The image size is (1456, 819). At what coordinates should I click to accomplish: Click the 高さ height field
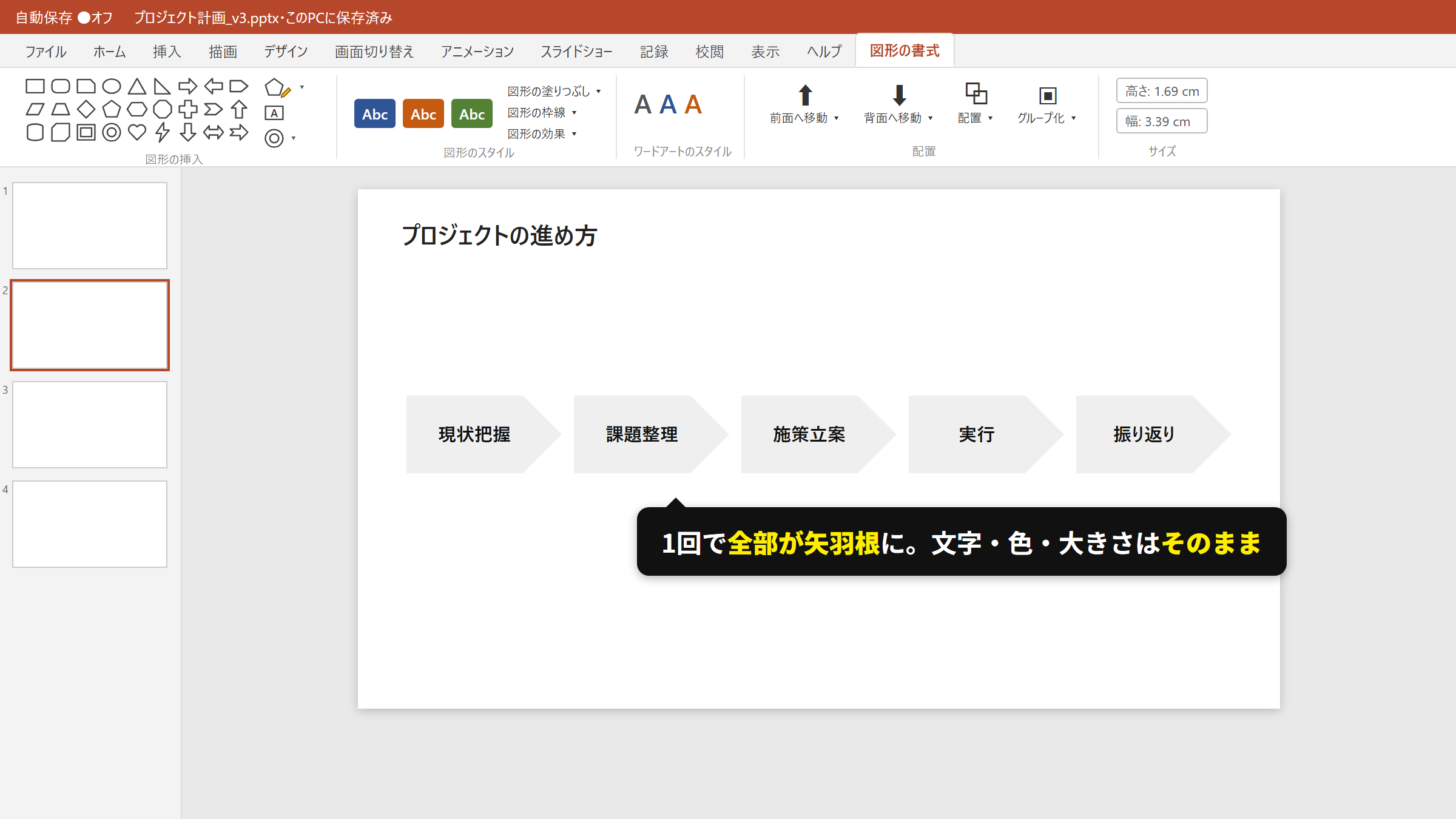[x=1162, y=91]
